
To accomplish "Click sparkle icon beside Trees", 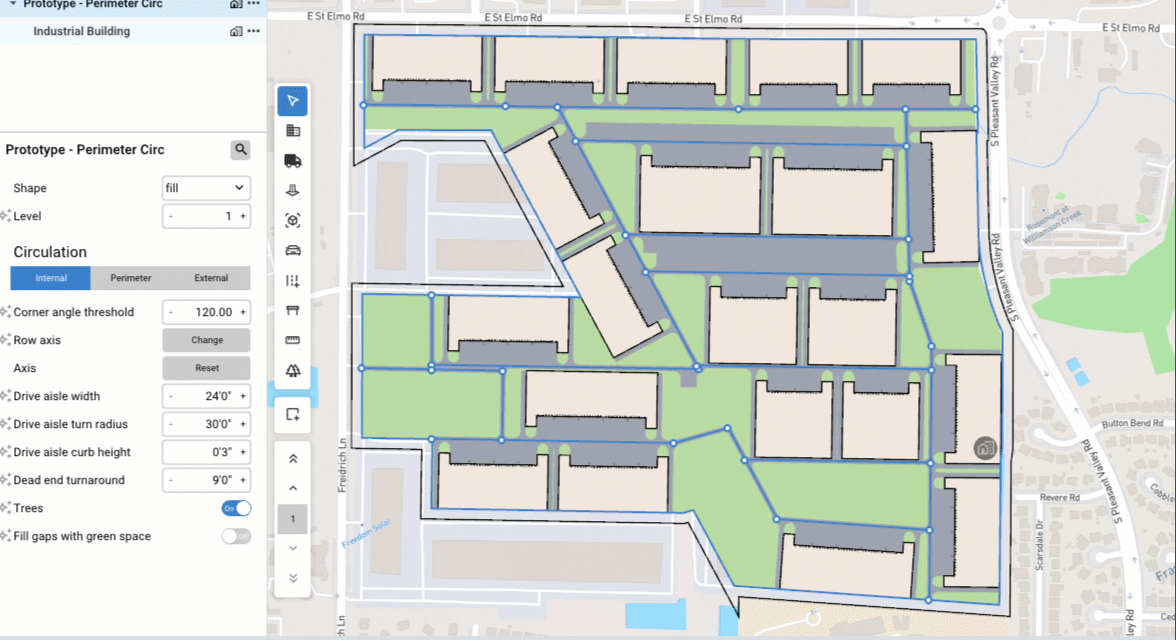I will tap(6, 508).
